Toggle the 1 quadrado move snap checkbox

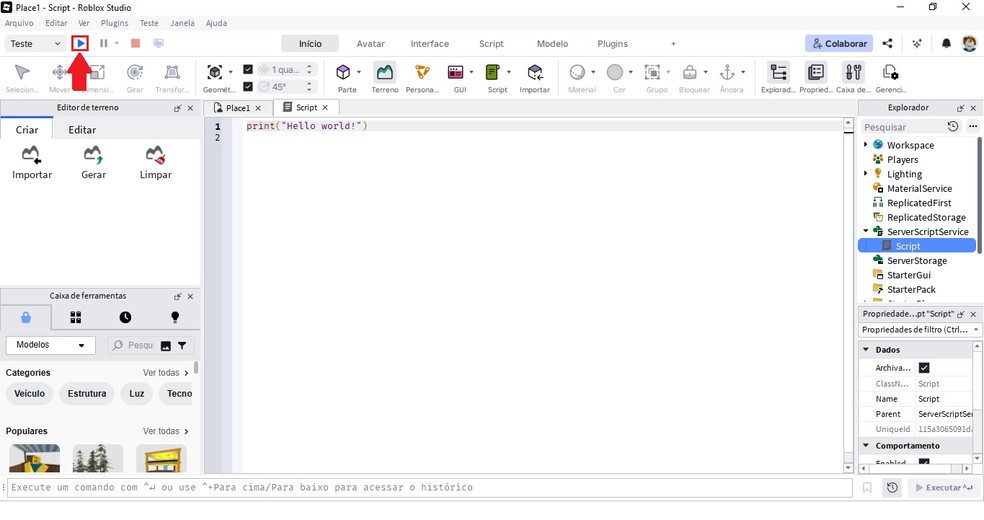(x=248, y=70)
